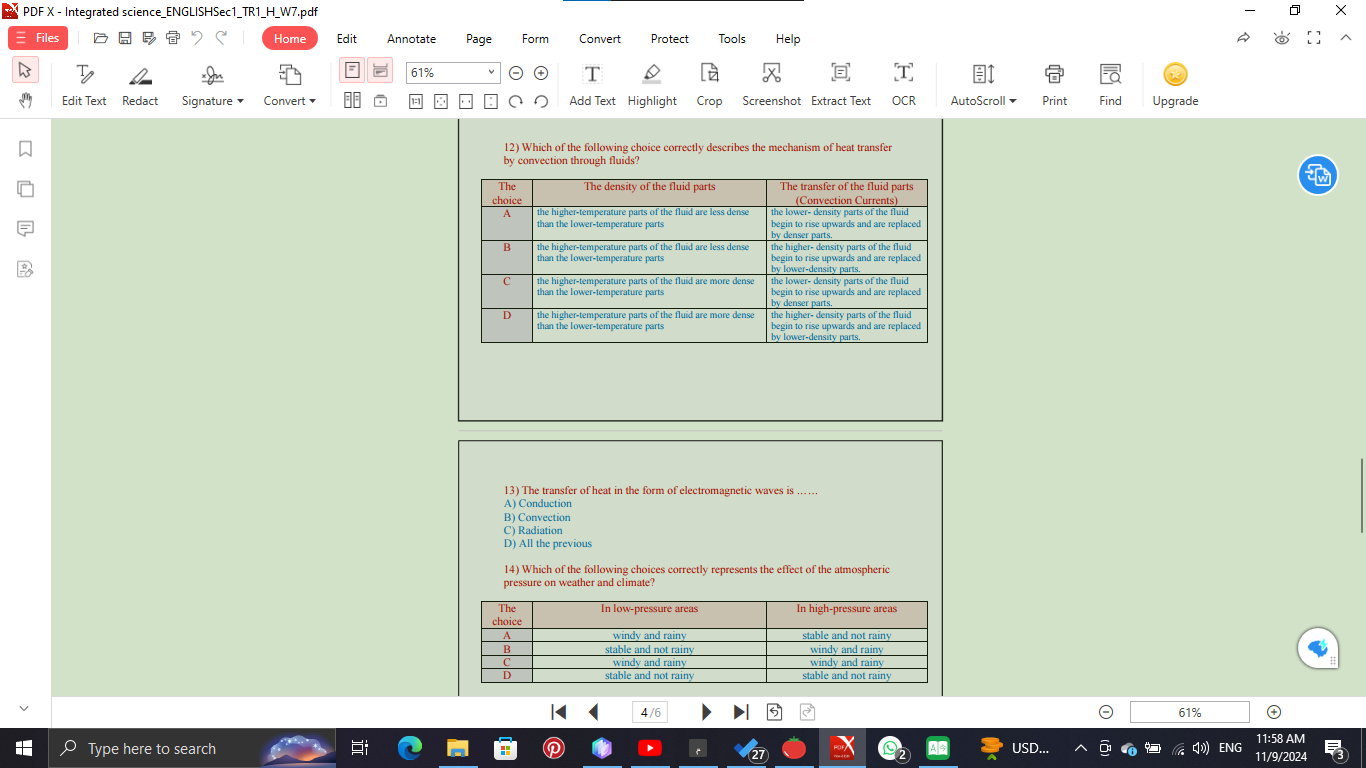
Task: Open the Form tab
Action: pos(535,39)
